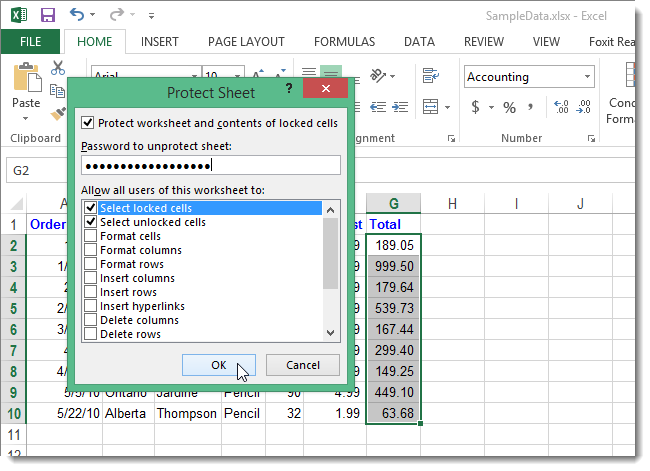Increase the cell indent

[400, 107]
